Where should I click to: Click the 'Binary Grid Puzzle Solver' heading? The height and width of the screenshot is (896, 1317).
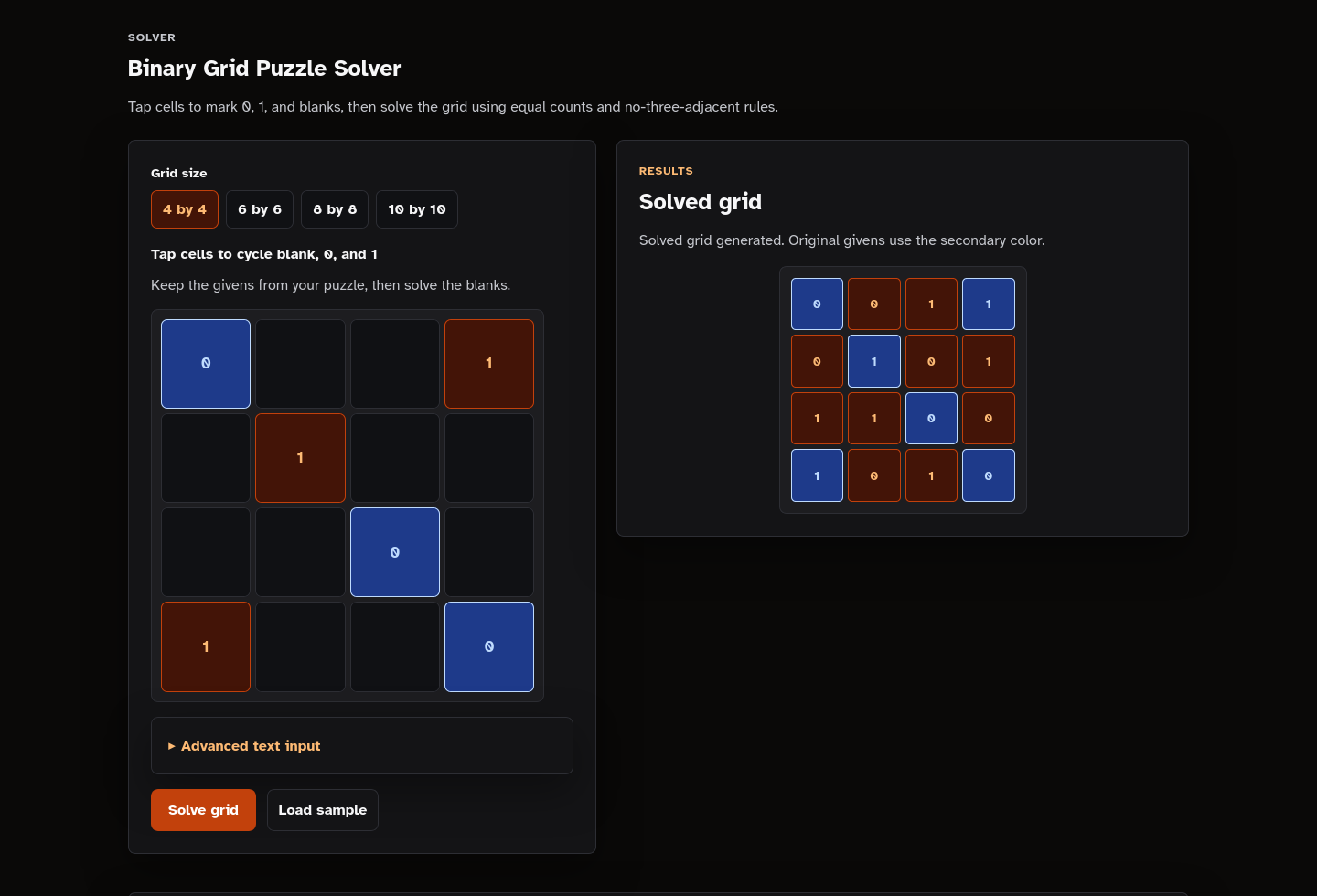click(264, 69)
